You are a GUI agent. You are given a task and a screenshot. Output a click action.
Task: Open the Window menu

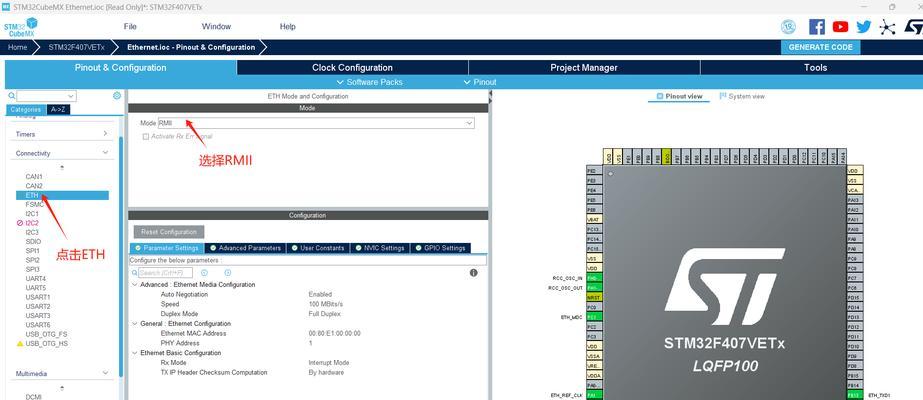pos(217,26)
